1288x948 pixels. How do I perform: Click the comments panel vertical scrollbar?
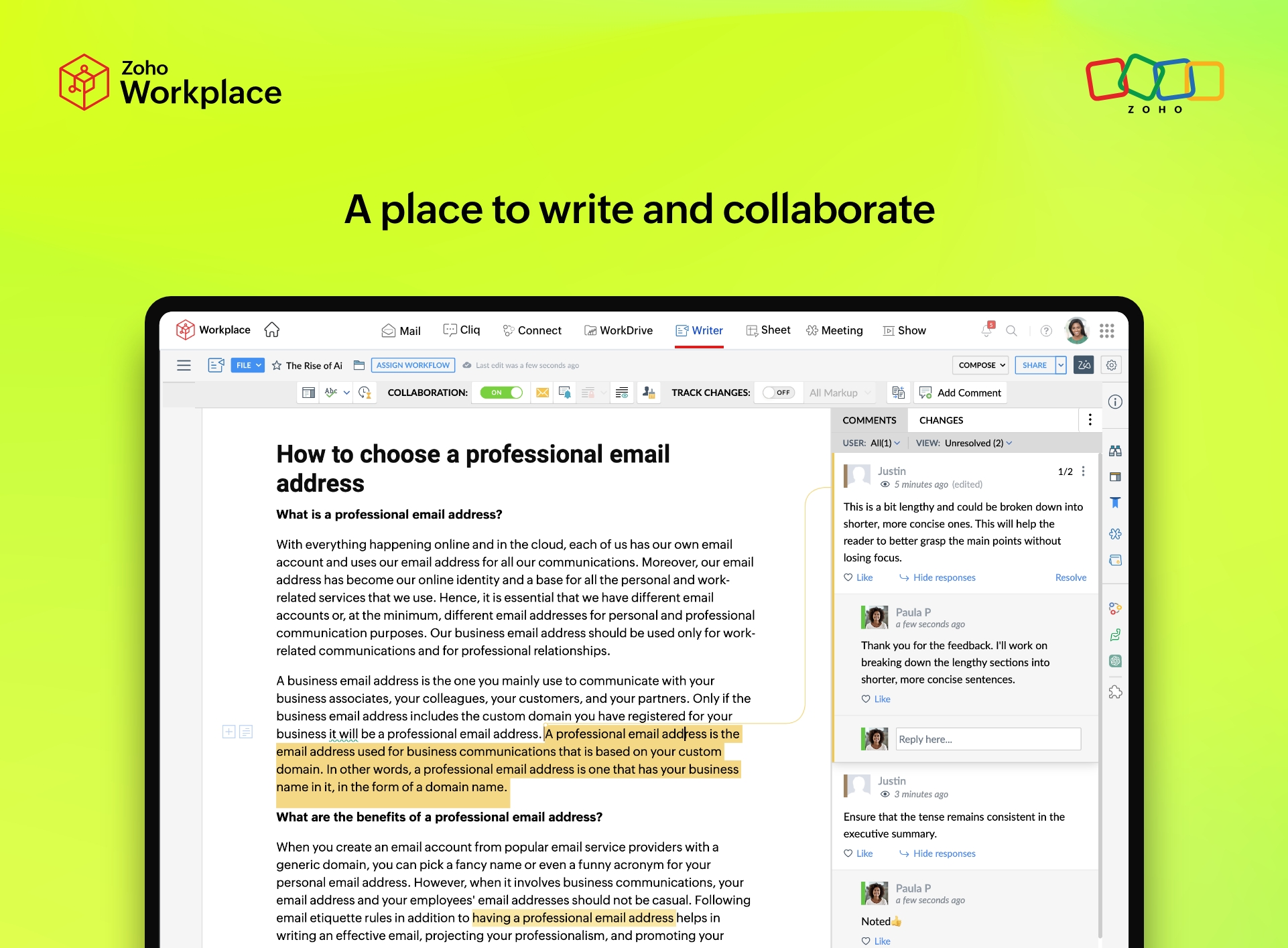point(1100,697)
